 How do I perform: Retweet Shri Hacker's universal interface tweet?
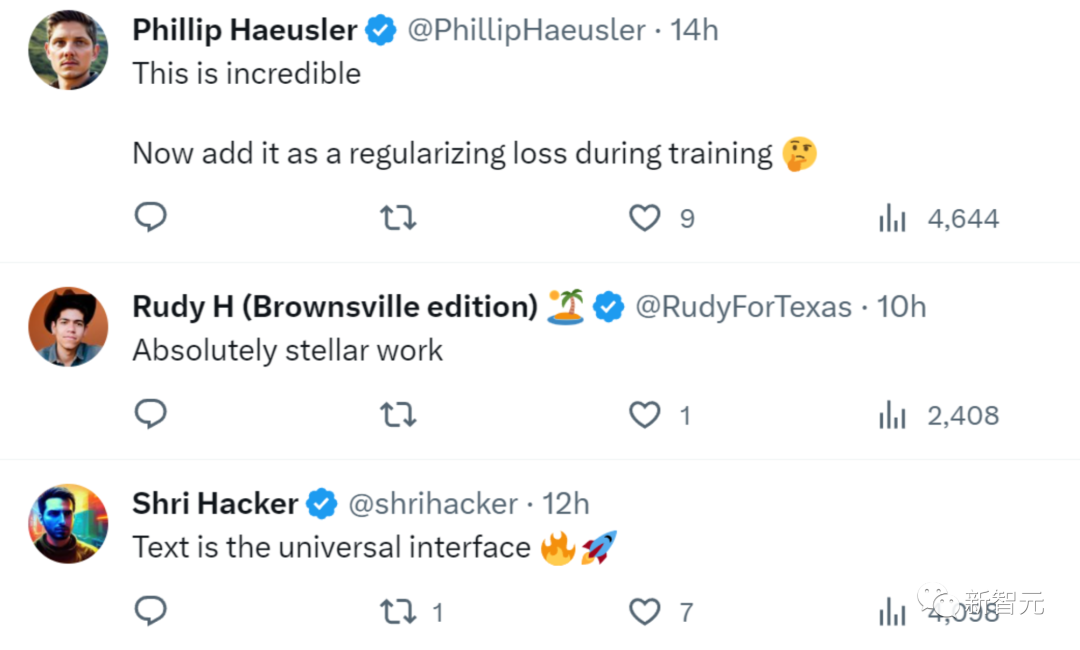tap(398, 611)
